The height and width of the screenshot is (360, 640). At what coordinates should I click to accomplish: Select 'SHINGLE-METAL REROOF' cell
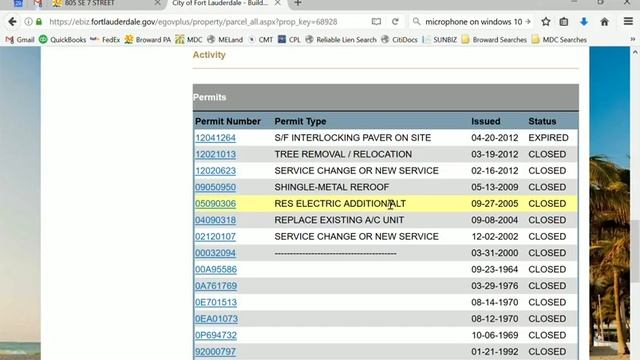click(331, 187)
